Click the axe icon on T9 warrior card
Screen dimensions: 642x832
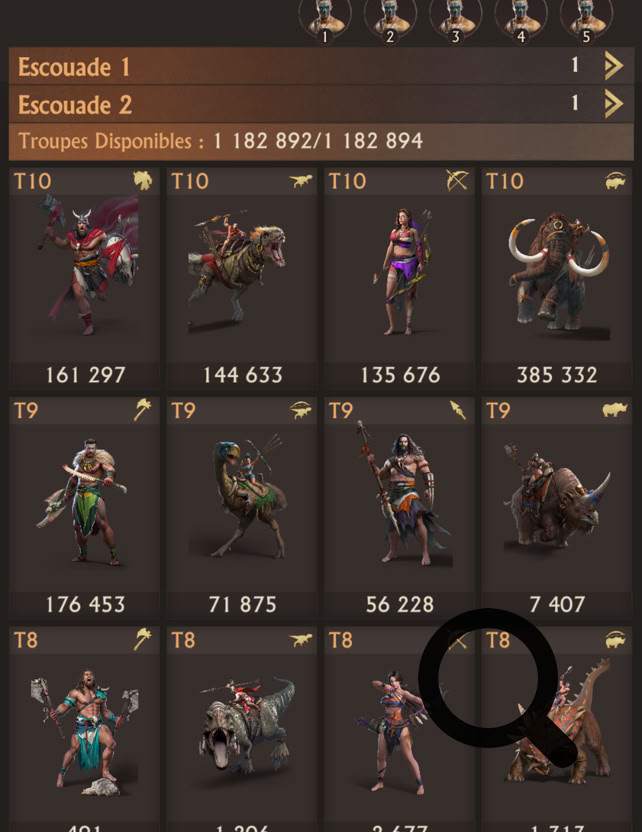coord(142,410)
